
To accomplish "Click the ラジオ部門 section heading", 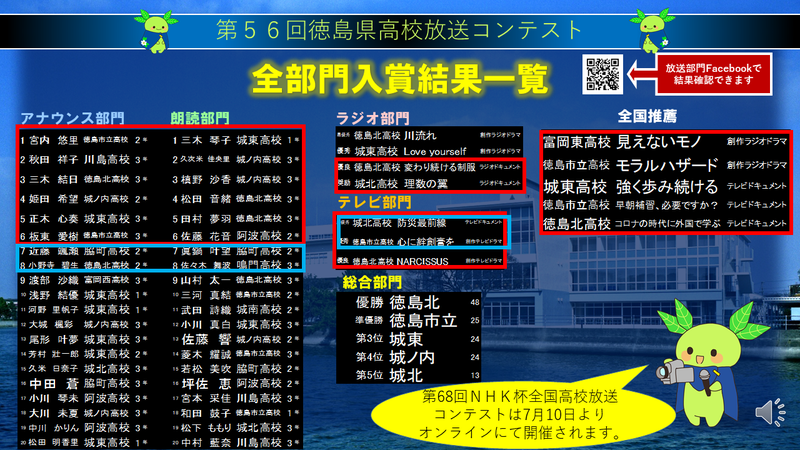I will tap(373, 117).
